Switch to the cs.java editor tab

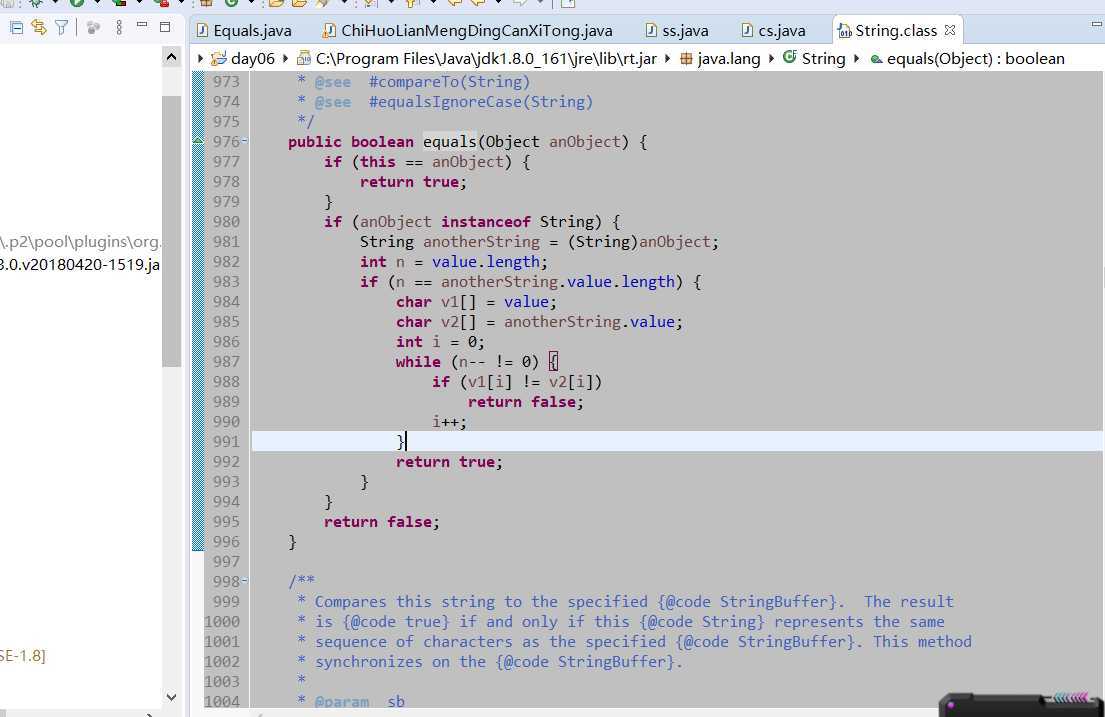coord(774,30)
